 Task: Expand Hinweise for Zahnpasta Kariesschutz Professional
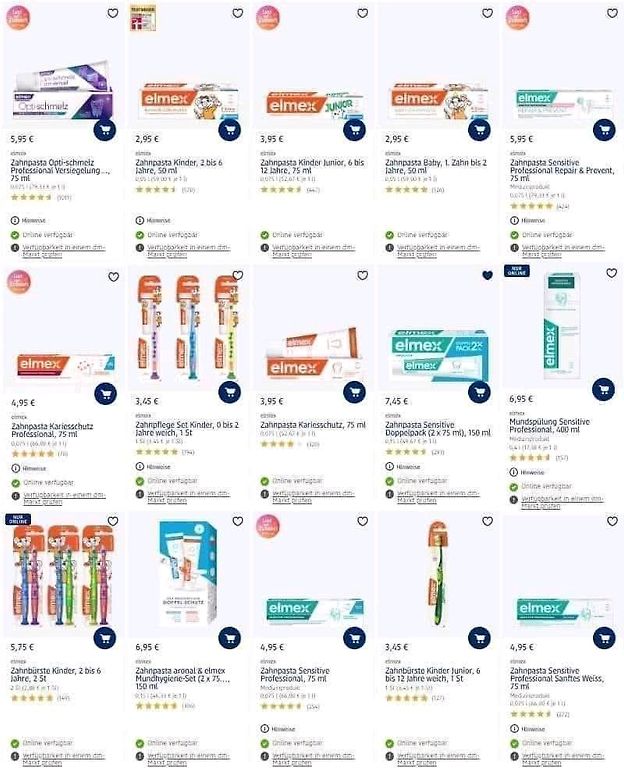pyautogui.click(x=28, y=469)
